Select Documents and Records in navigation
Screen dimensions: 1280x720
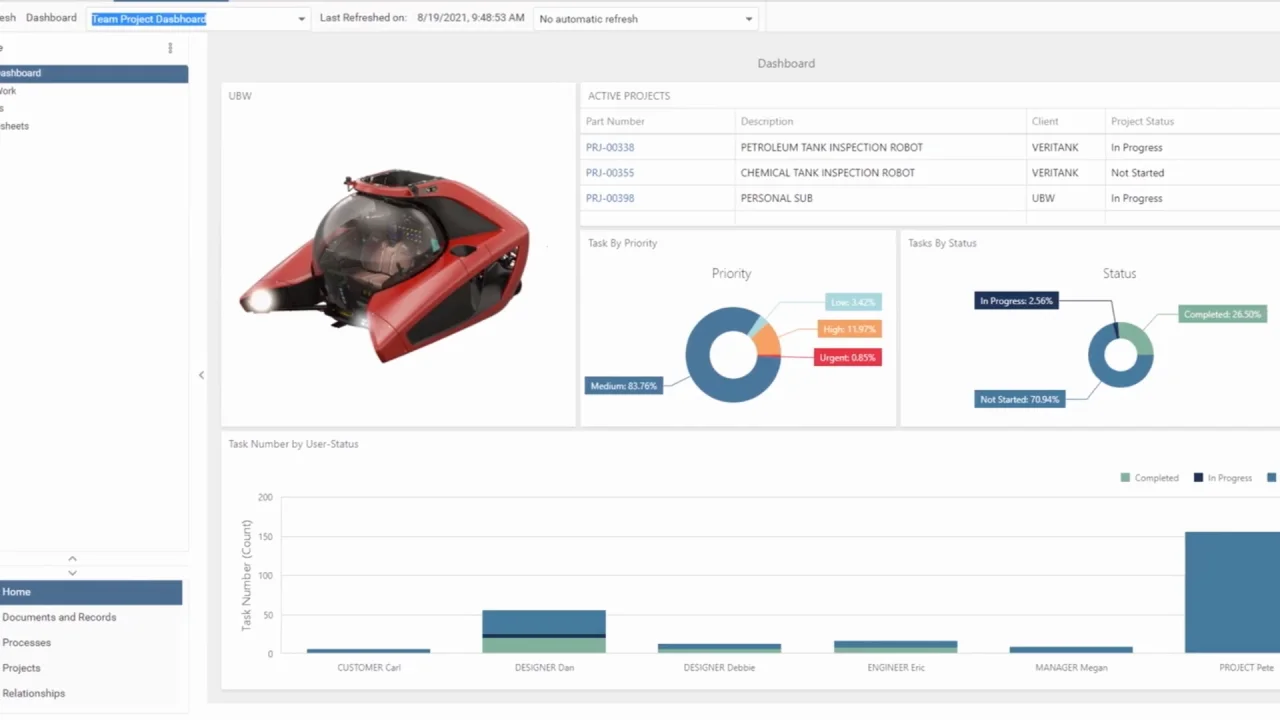pos(59,617)
